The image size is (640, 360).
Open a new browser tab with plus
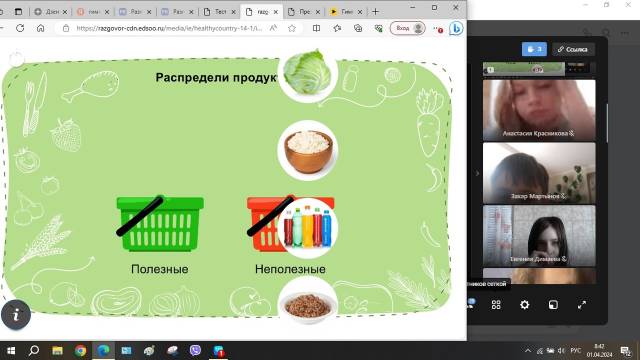(376, 12)
